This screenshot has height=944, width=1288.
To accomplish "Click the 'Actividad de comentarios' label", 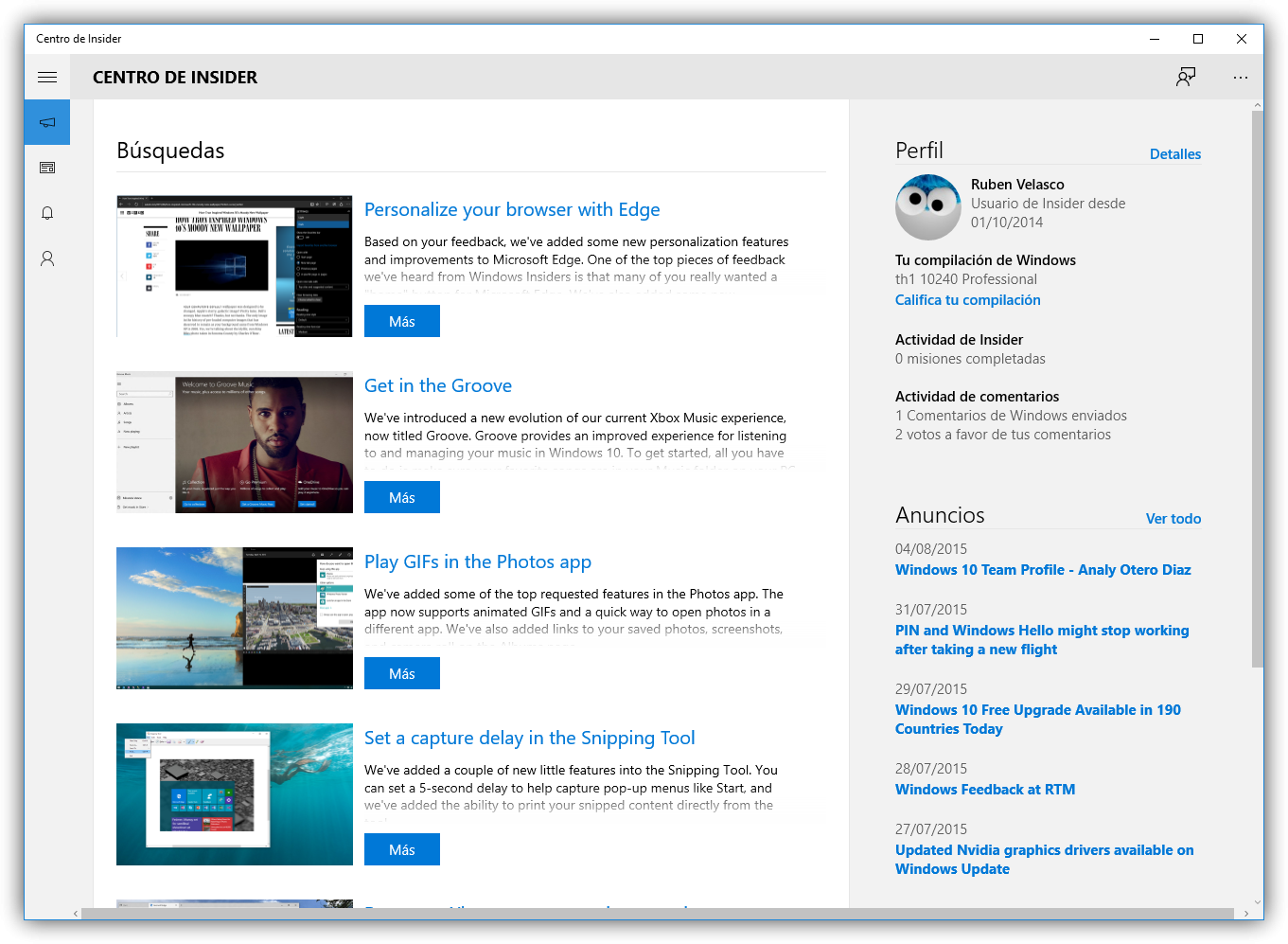I will click(x=977, y=397).
